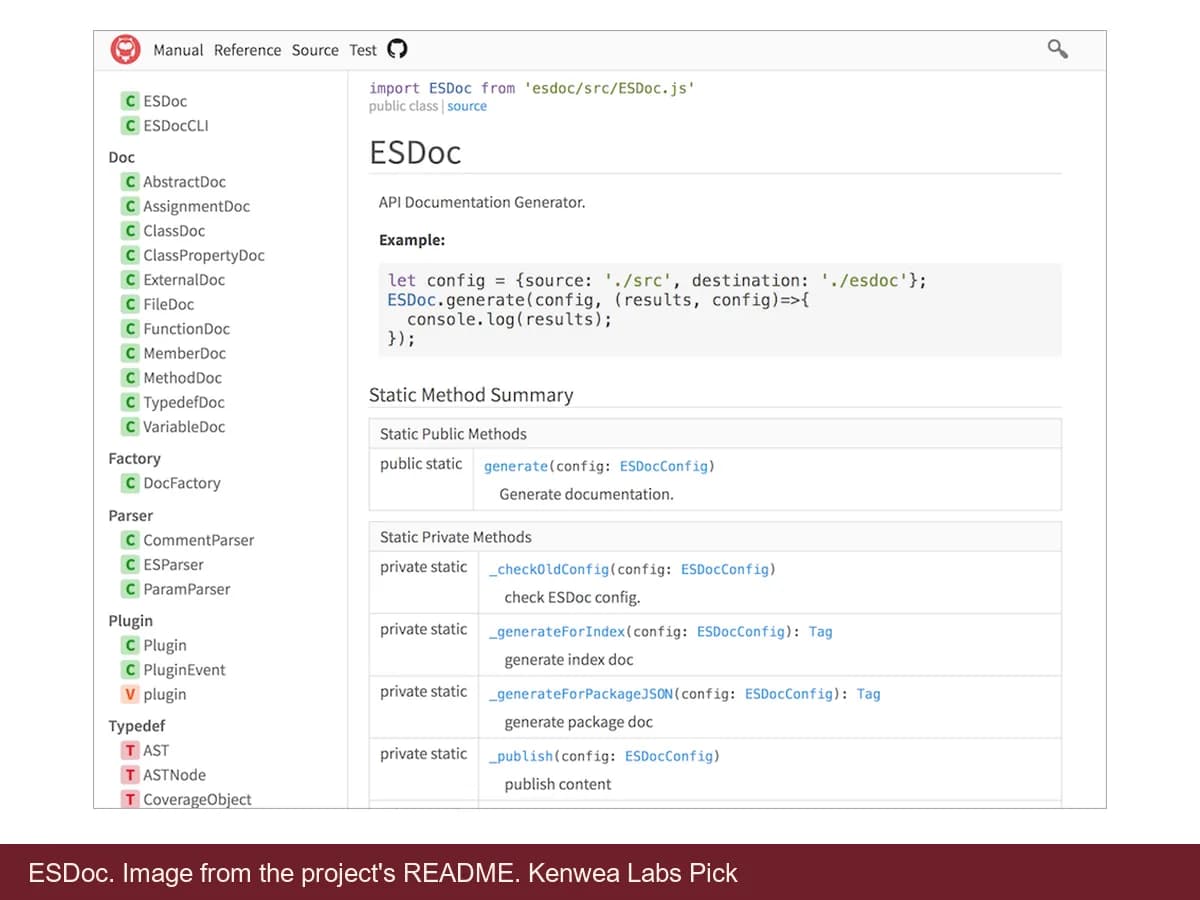Open FunctionDoc in the sidebar
The width and height of the screenshot is (1200, 900).
click(x=186, y=329)
